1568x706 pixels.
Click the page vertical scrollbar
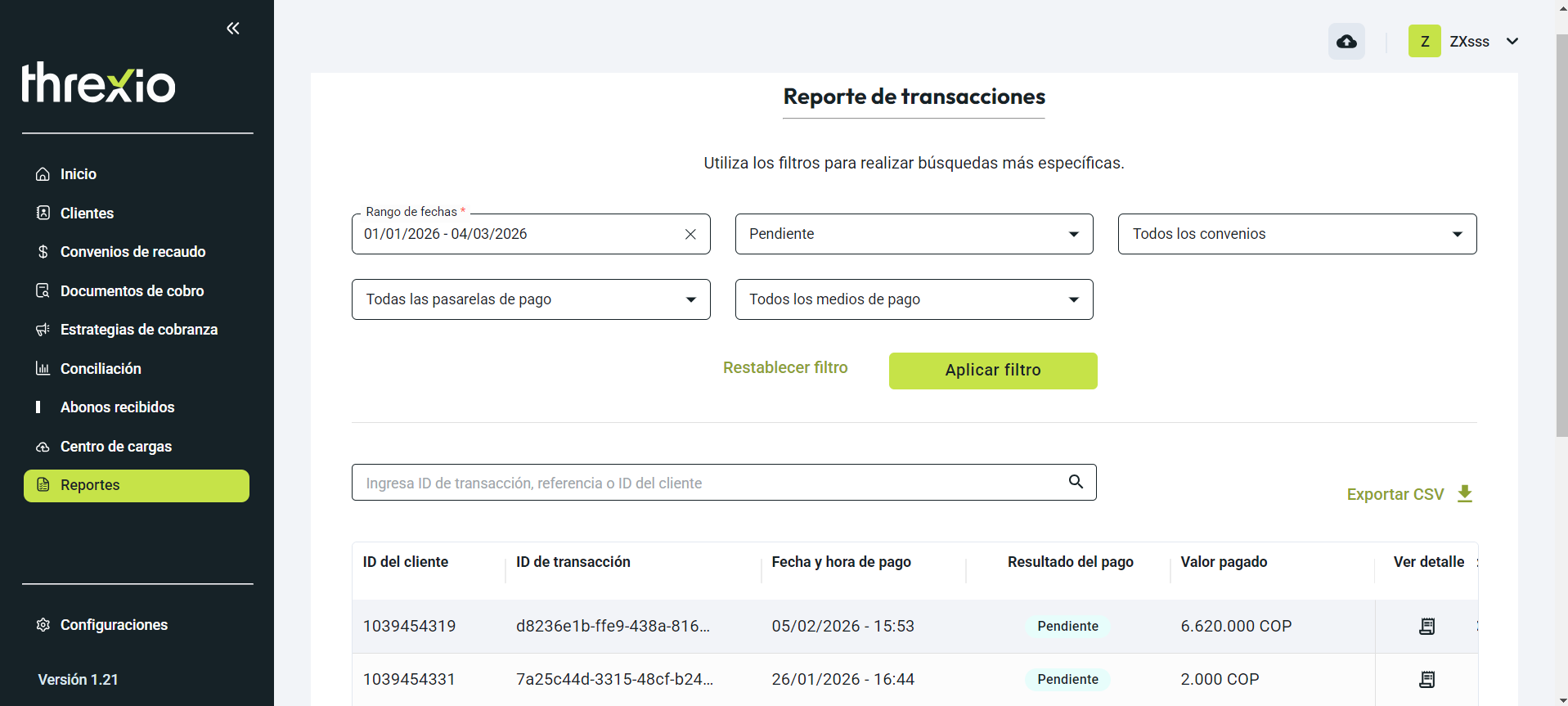click(x=1561, y=236)
